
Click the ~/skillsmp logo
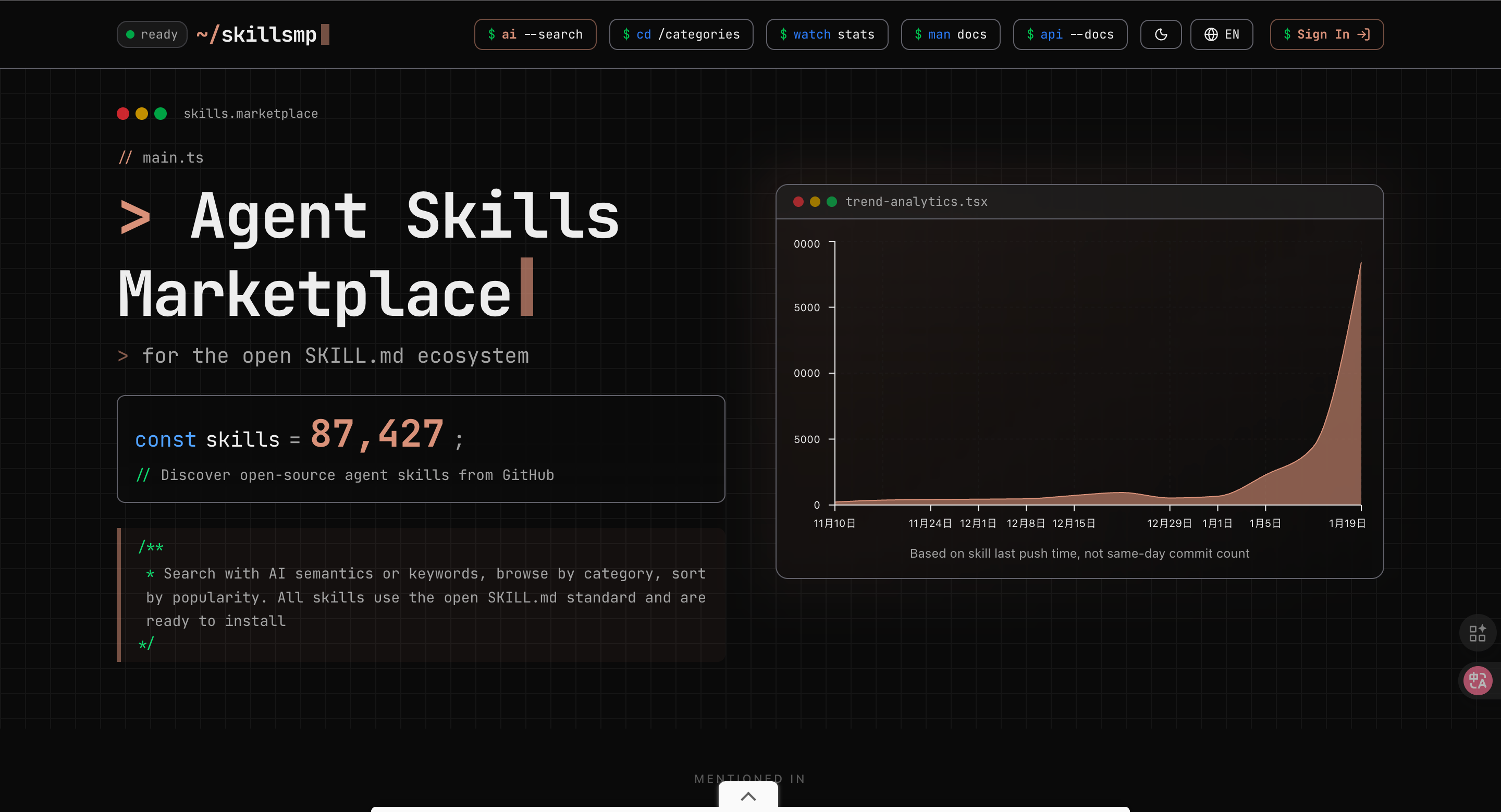257,34
